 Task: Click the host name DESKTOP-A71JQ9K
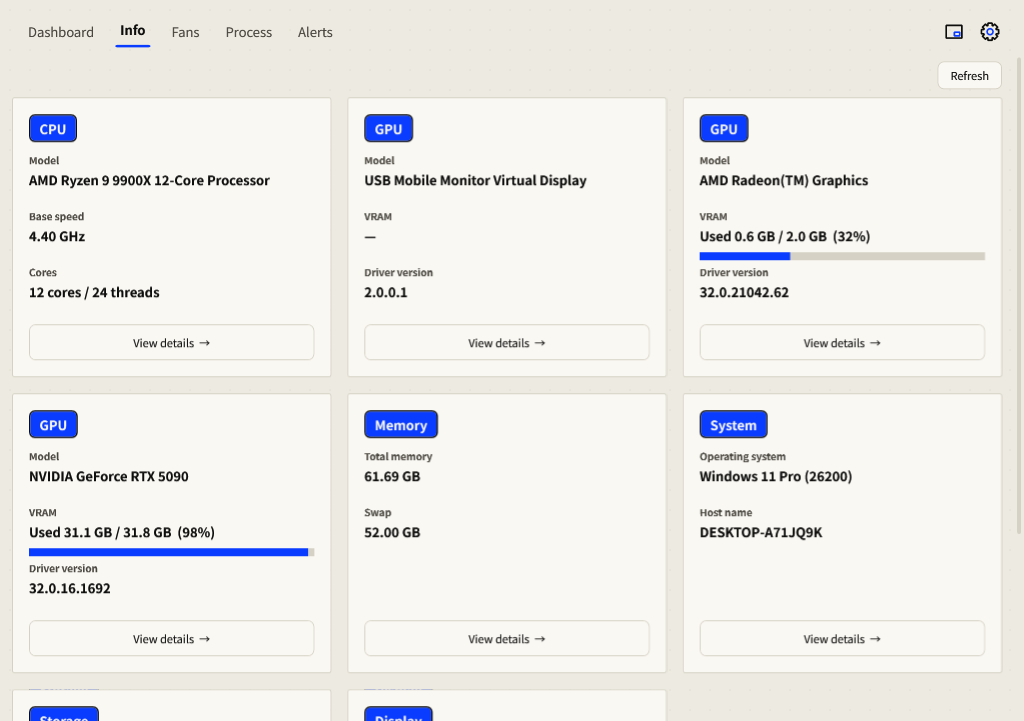point(761,532)
